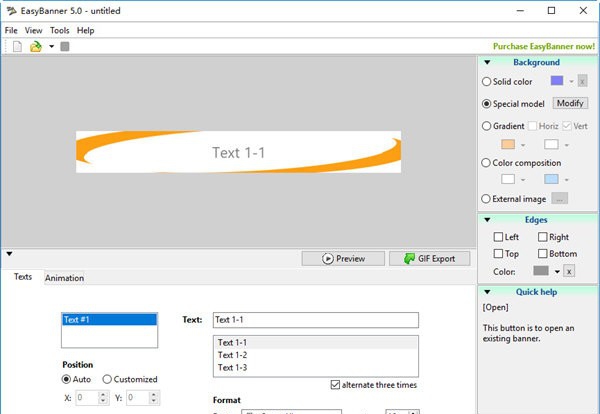The height and width of the screenshot is (414, 600).
Task: Select the Color composition radio button
Action: pos(486,163)
